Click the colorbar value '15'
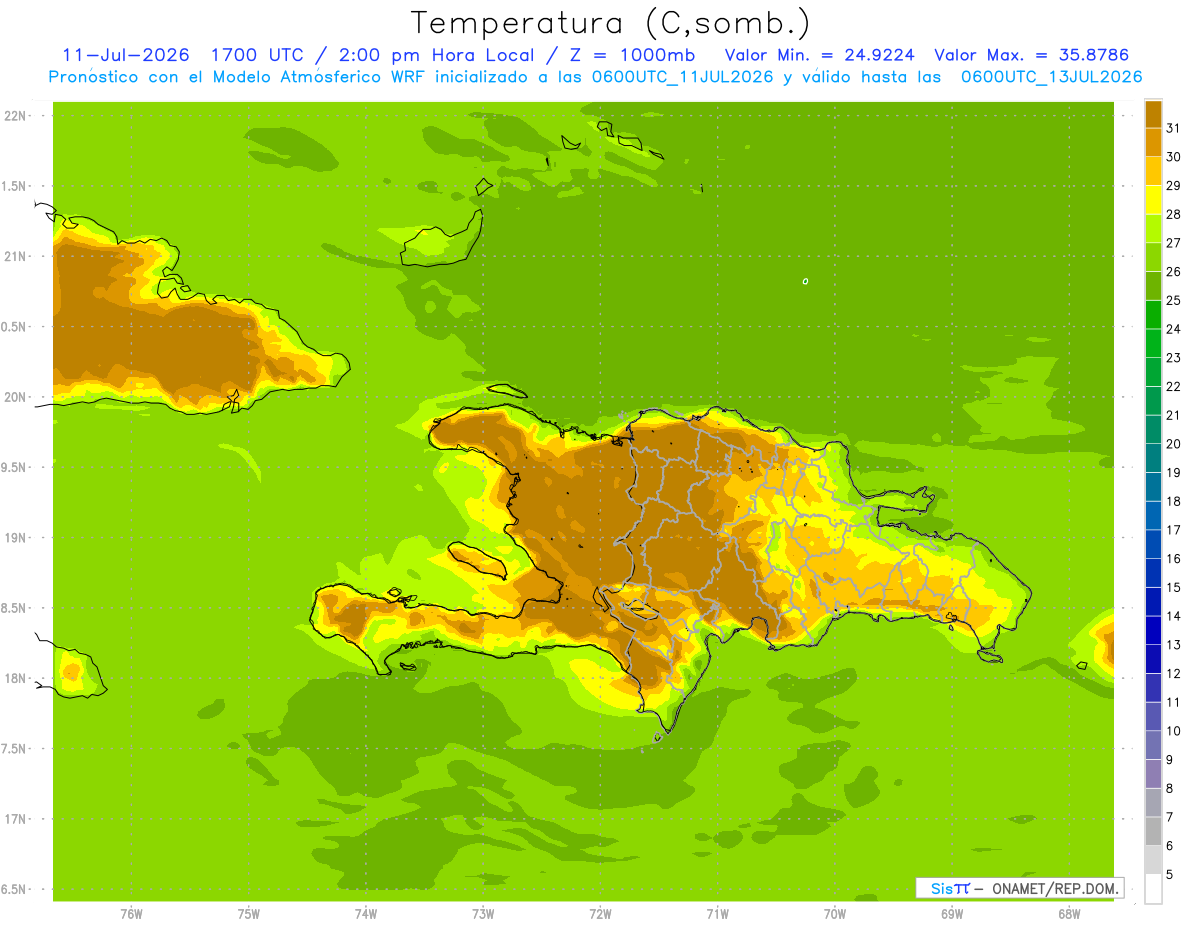This screenshot has width=1200, height=927. 1173,587
